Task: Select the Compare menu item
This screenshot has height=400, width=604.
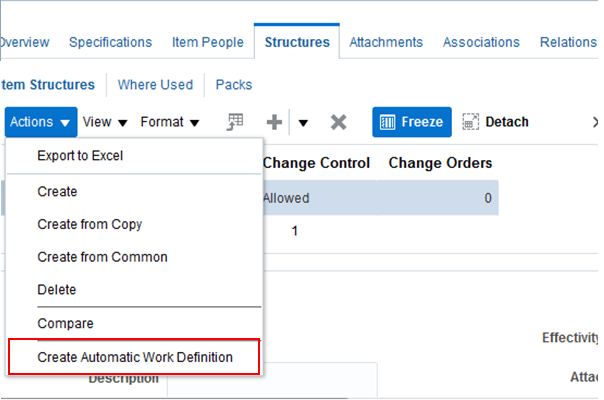Action: [x=65, y=324]
